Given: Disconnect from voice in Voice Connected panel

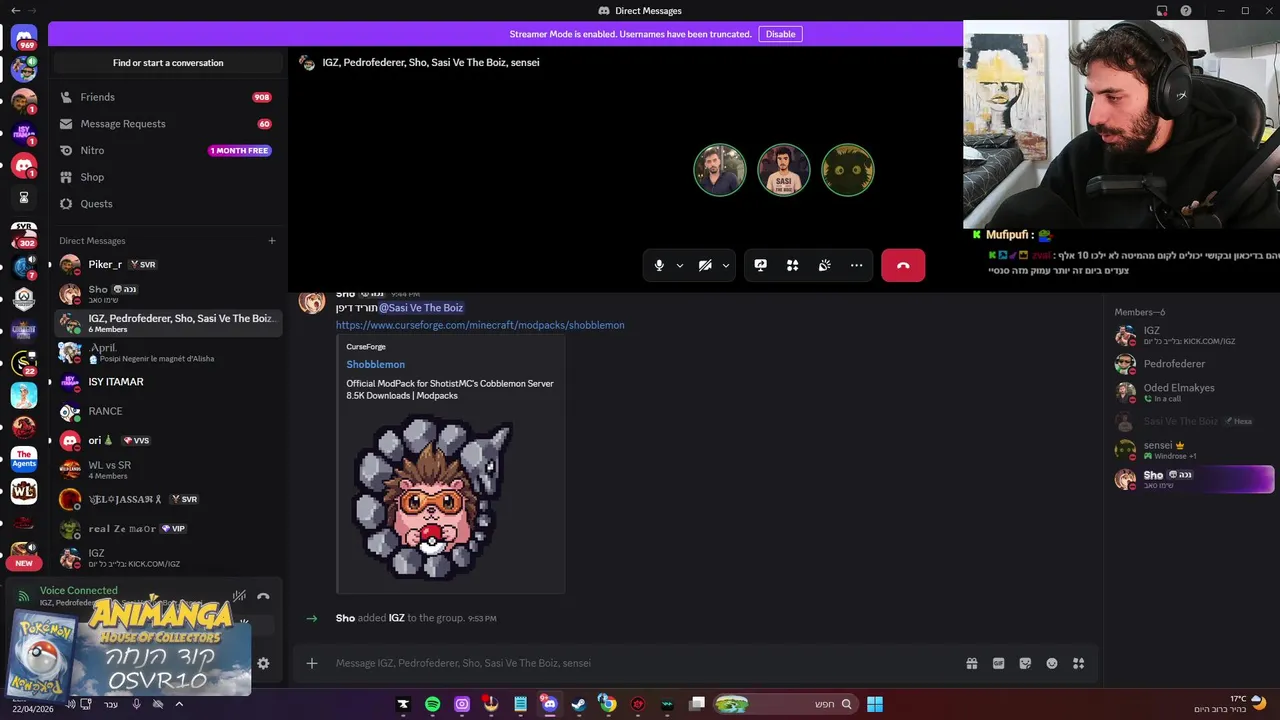Looking at the screenshot, I should 263,596.
